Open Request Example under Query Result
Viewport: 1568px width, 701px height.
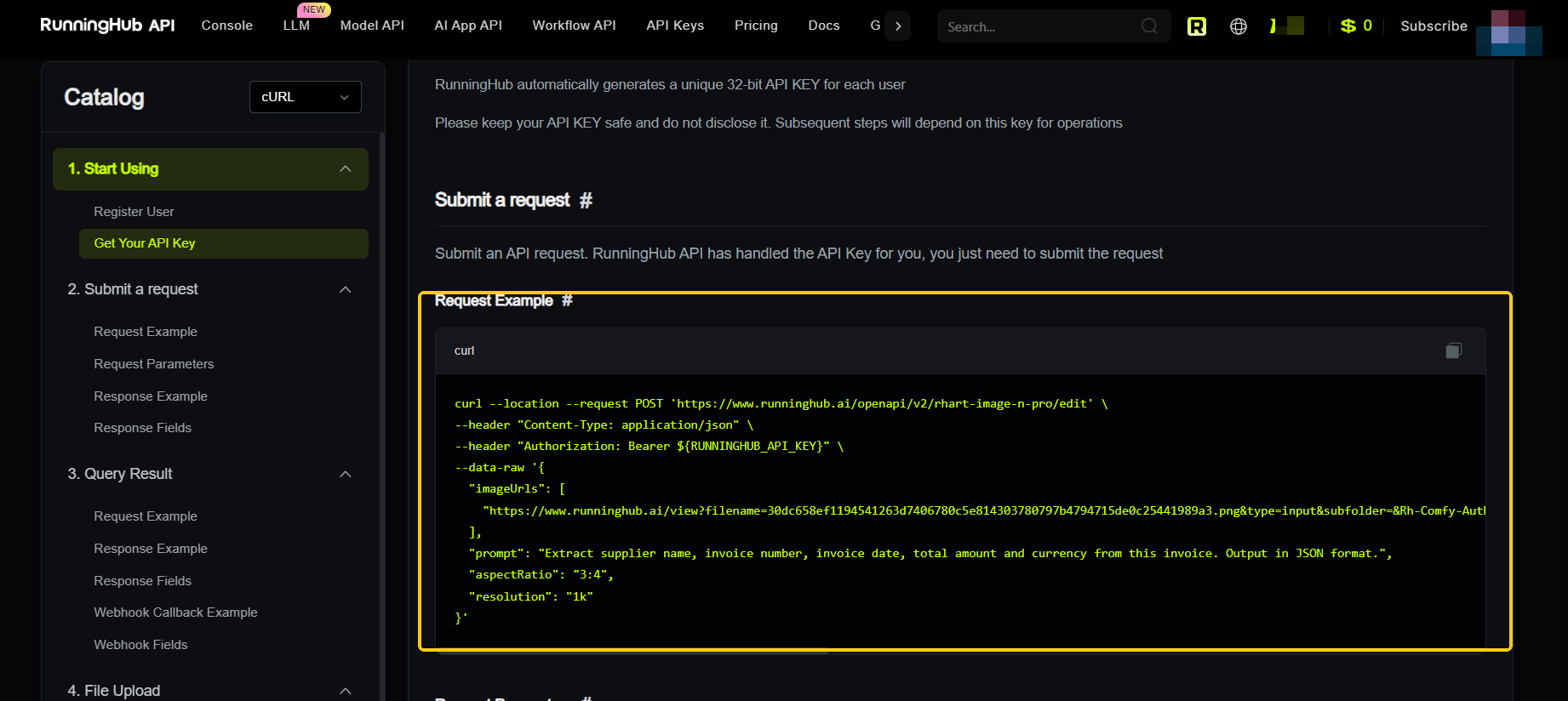tap(146, 516)
